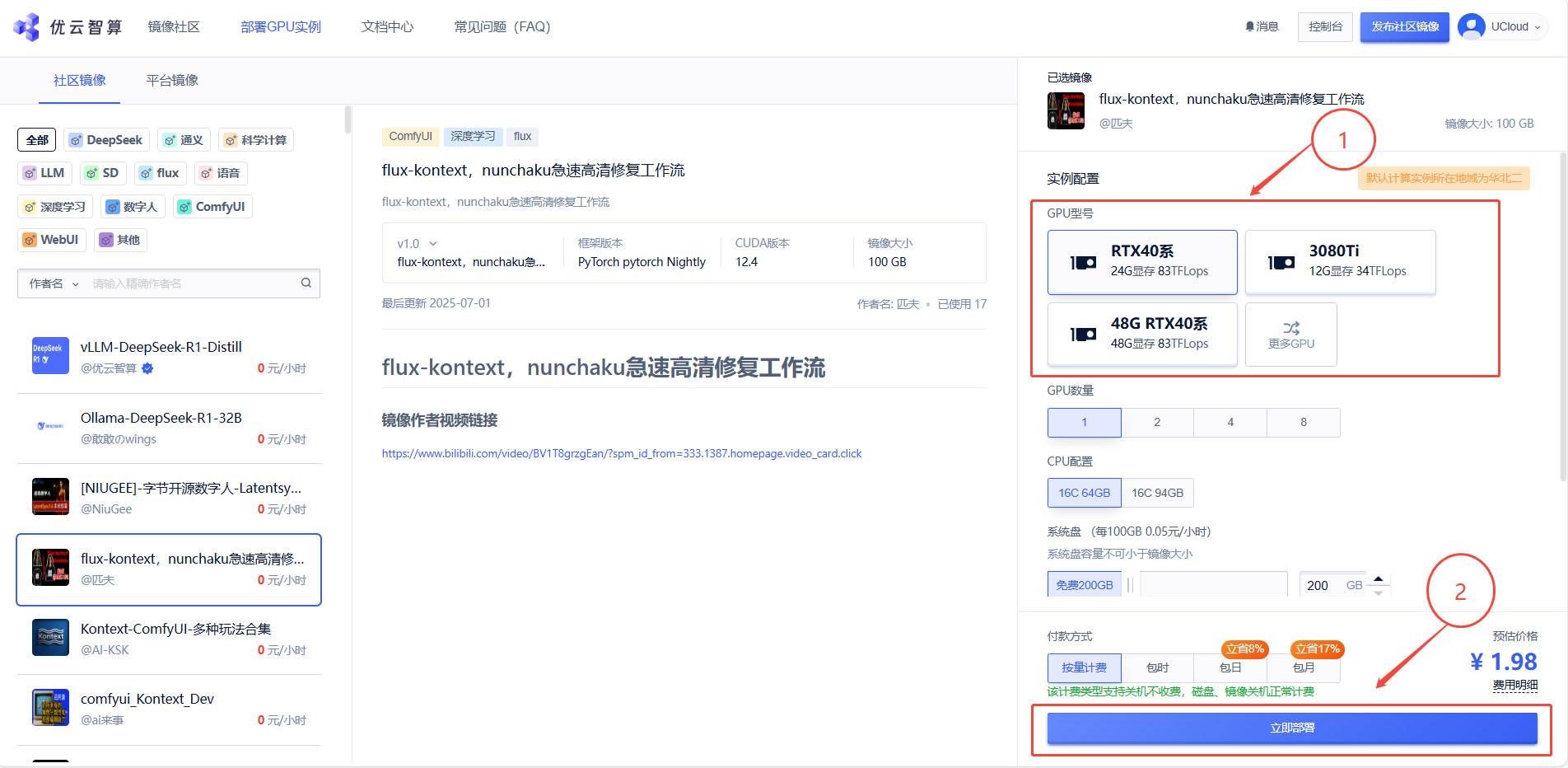Switch to the 社区镜像 tab
The height and width of the screenshot is (768, 1568).
pyautogui.click(x=80, y=80)
